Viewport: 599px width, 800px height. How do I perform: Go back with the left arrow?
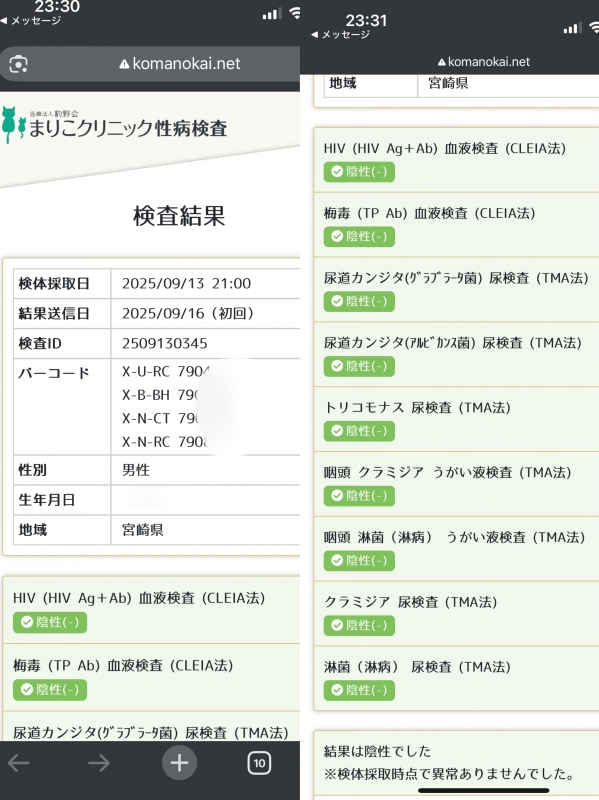(18, 763)
